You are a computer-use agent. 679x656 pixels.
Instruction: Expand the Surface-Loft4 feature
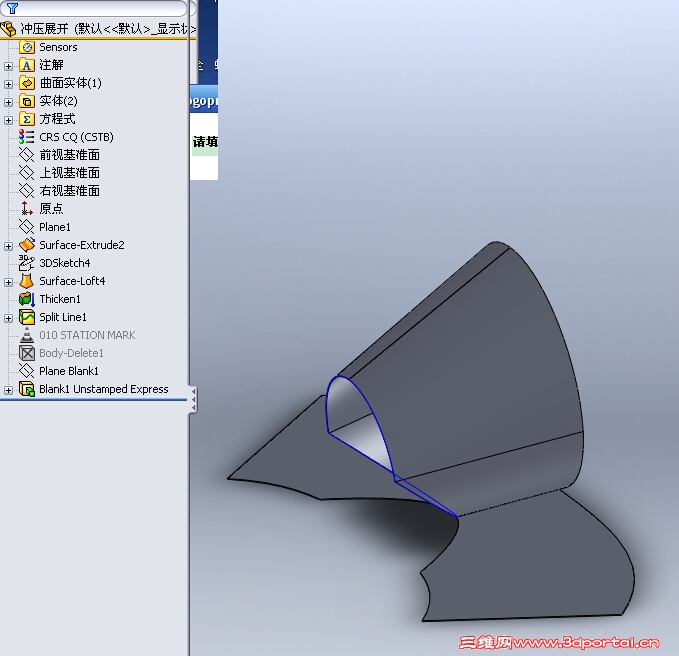point(8,282)
